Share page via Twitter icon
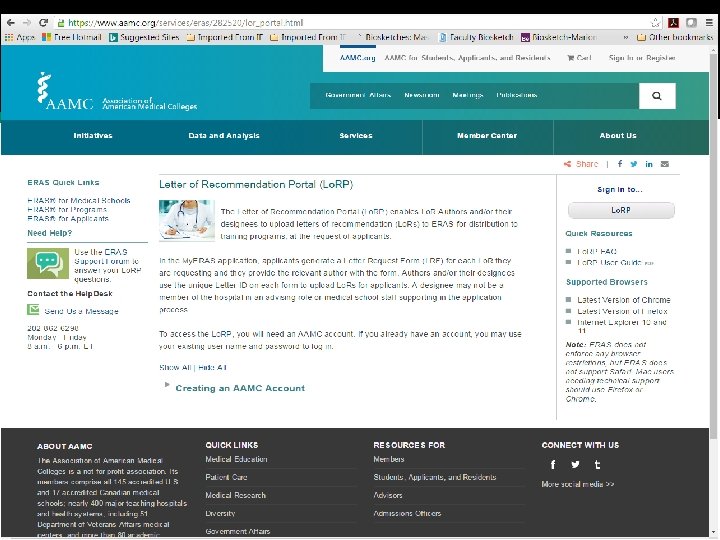 point(634,164)
